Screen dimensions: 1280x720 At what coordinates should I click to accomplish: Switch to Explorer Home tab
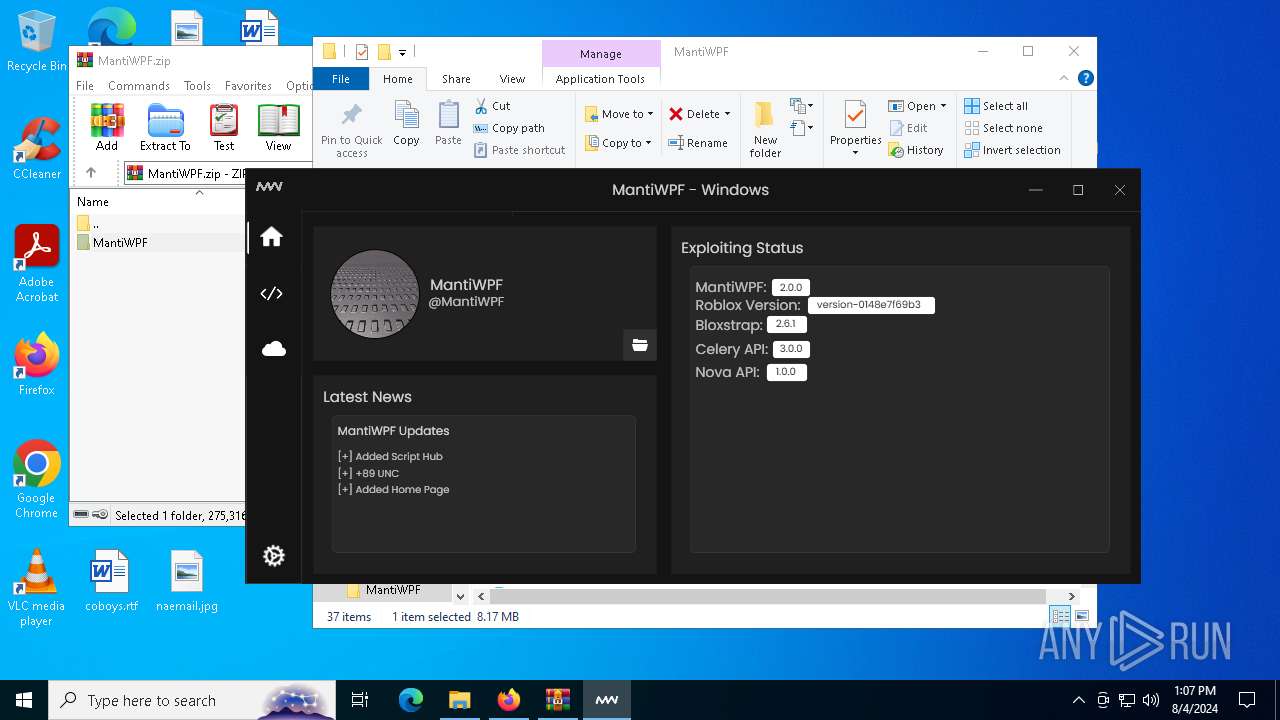pos(397,79)
